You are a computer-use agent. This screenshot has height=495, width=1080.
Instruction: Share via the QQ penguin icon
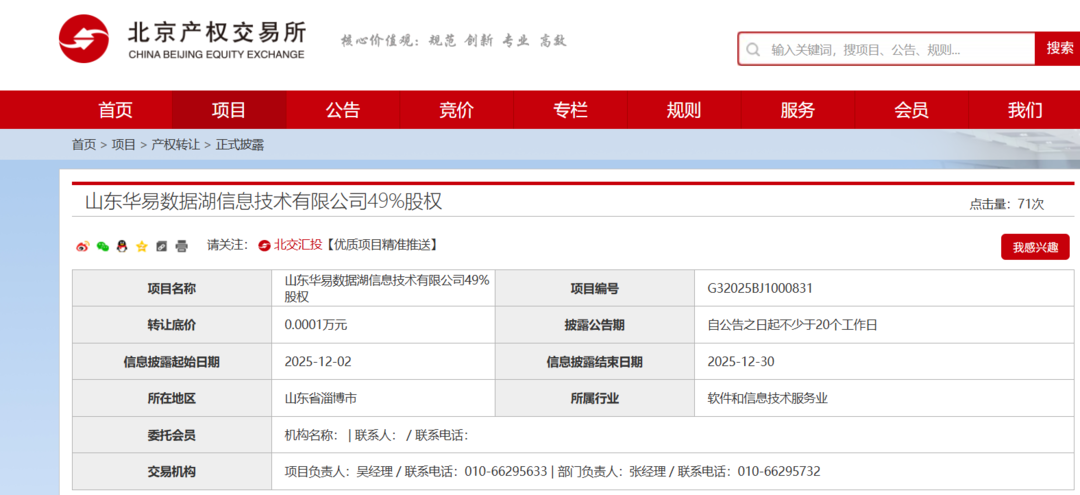tap(122, 246)
